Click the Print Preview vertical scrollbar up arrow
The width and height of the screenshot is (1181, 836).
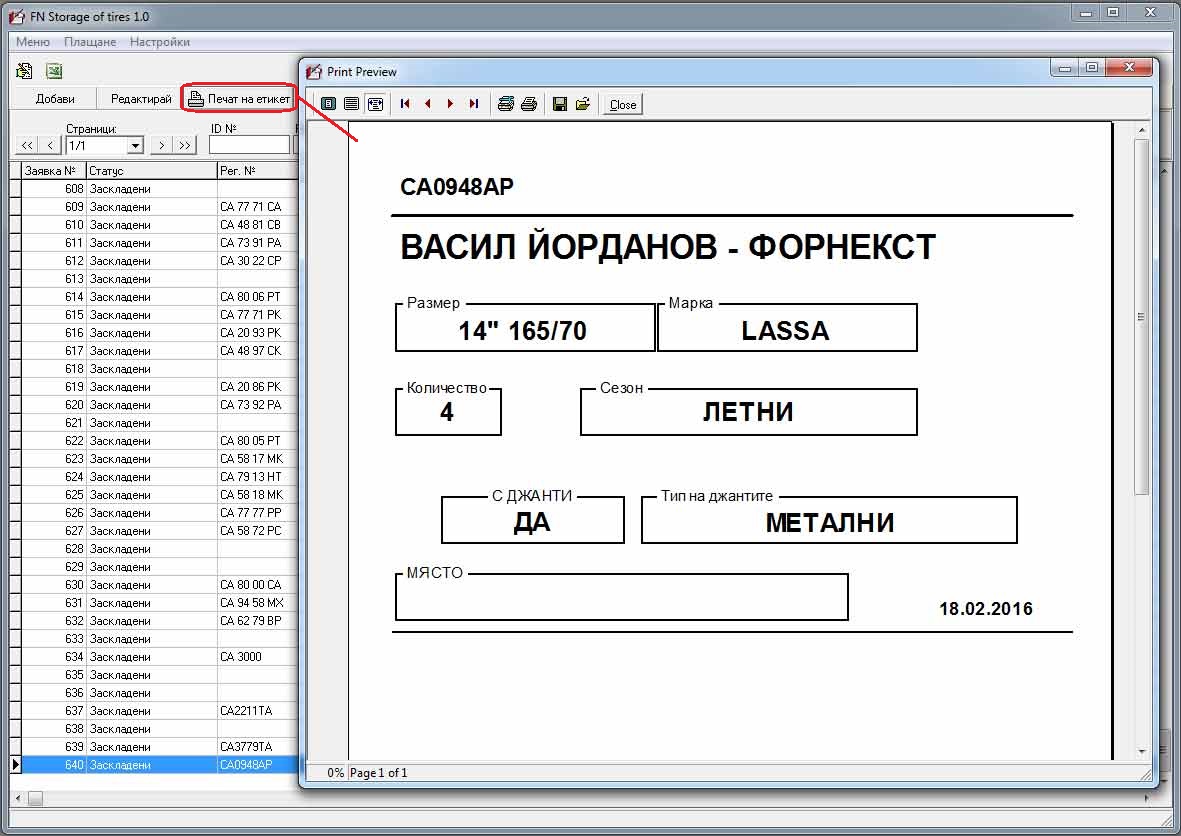(x=1142, y=130)
